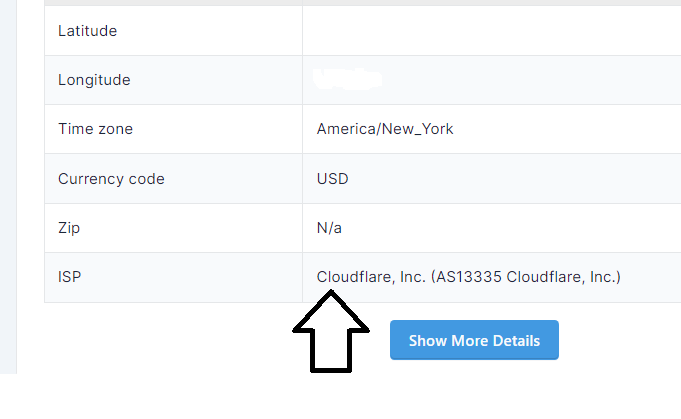The image size is (681, 419).
Task: Click the blank white band below the arrow
Action: [340, 396]
